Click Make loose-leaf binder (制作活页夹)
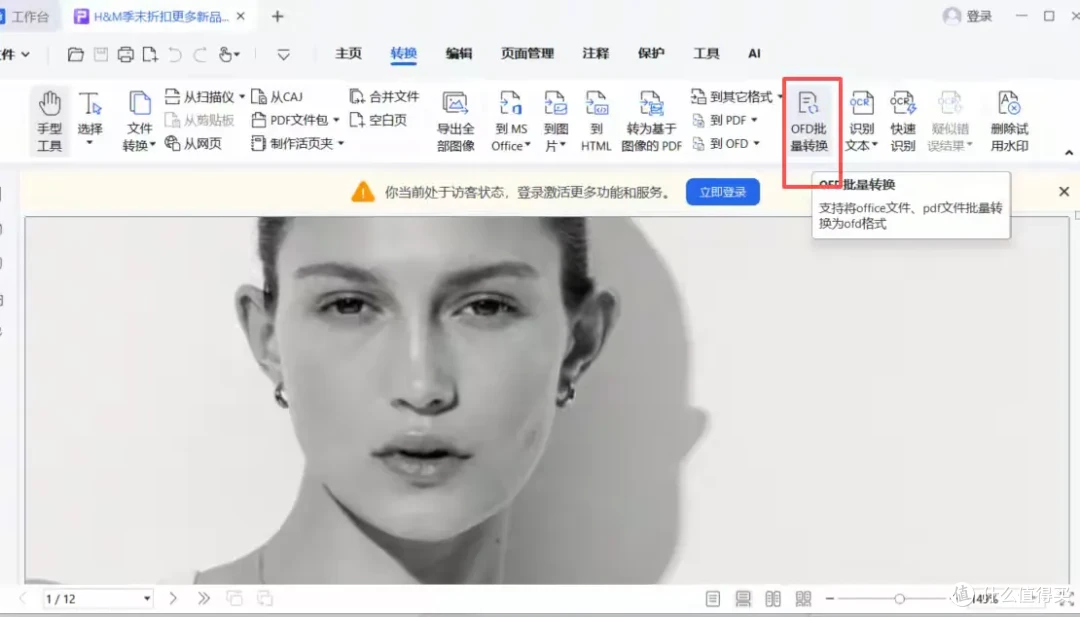 pyautogui.click(x=298, y=143)
